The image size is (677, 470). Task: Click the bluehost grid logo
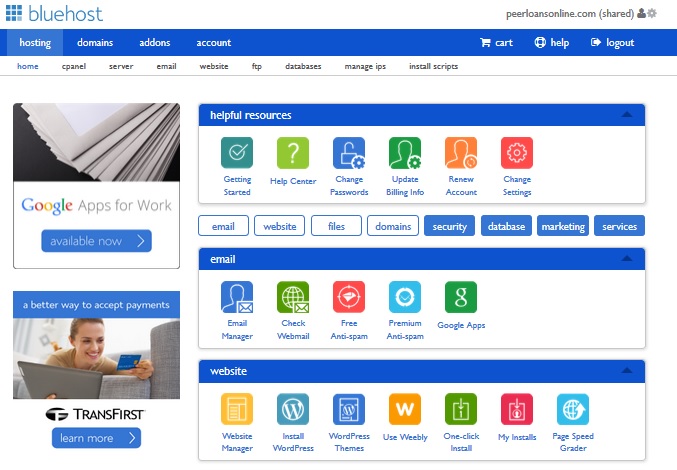(14, 13)
